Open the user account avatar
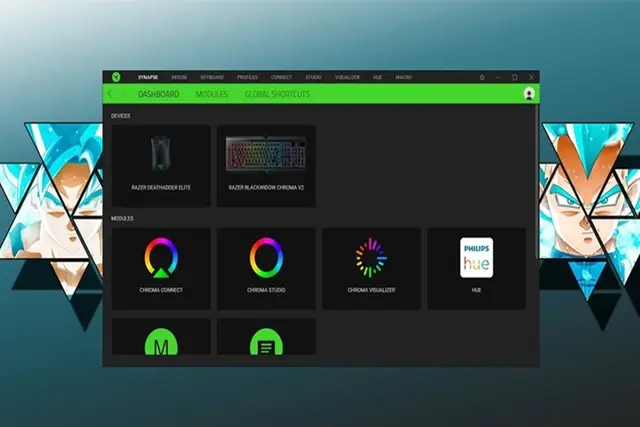640x427 pixels. (x=529, y=94)
